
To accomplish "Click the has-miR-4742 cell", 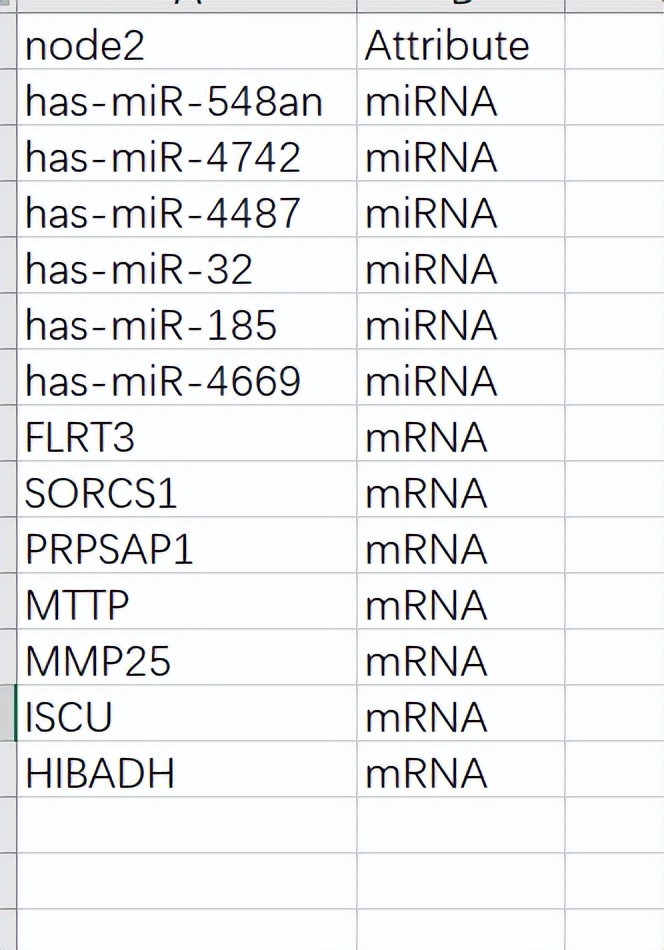I will (x=186, y=158).
